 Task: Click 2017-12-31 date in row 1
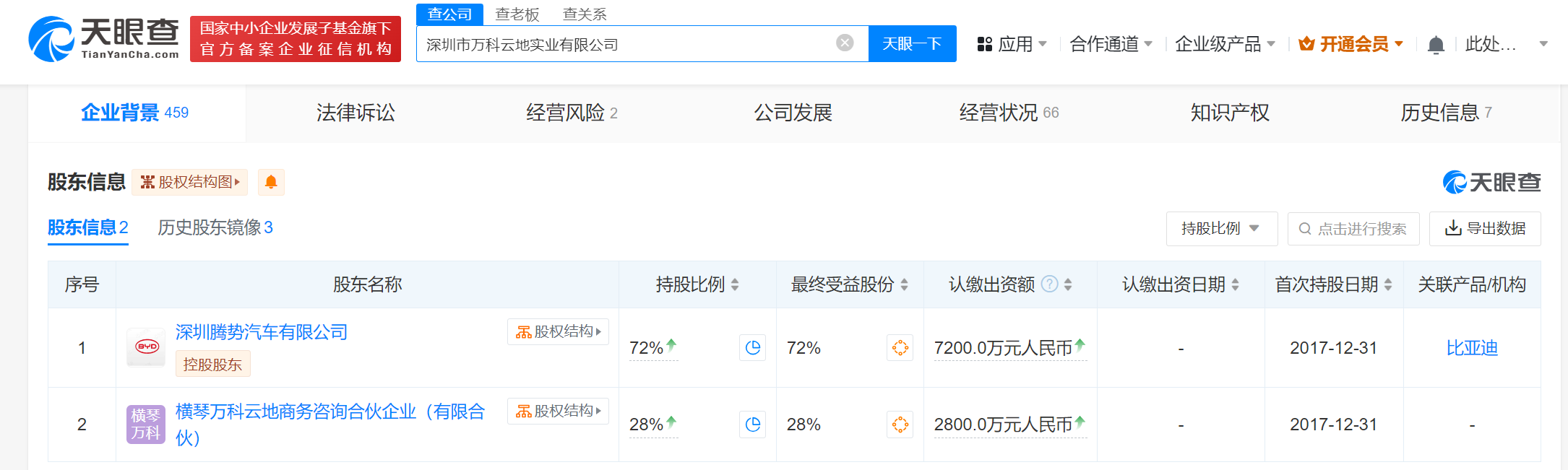1334,348
